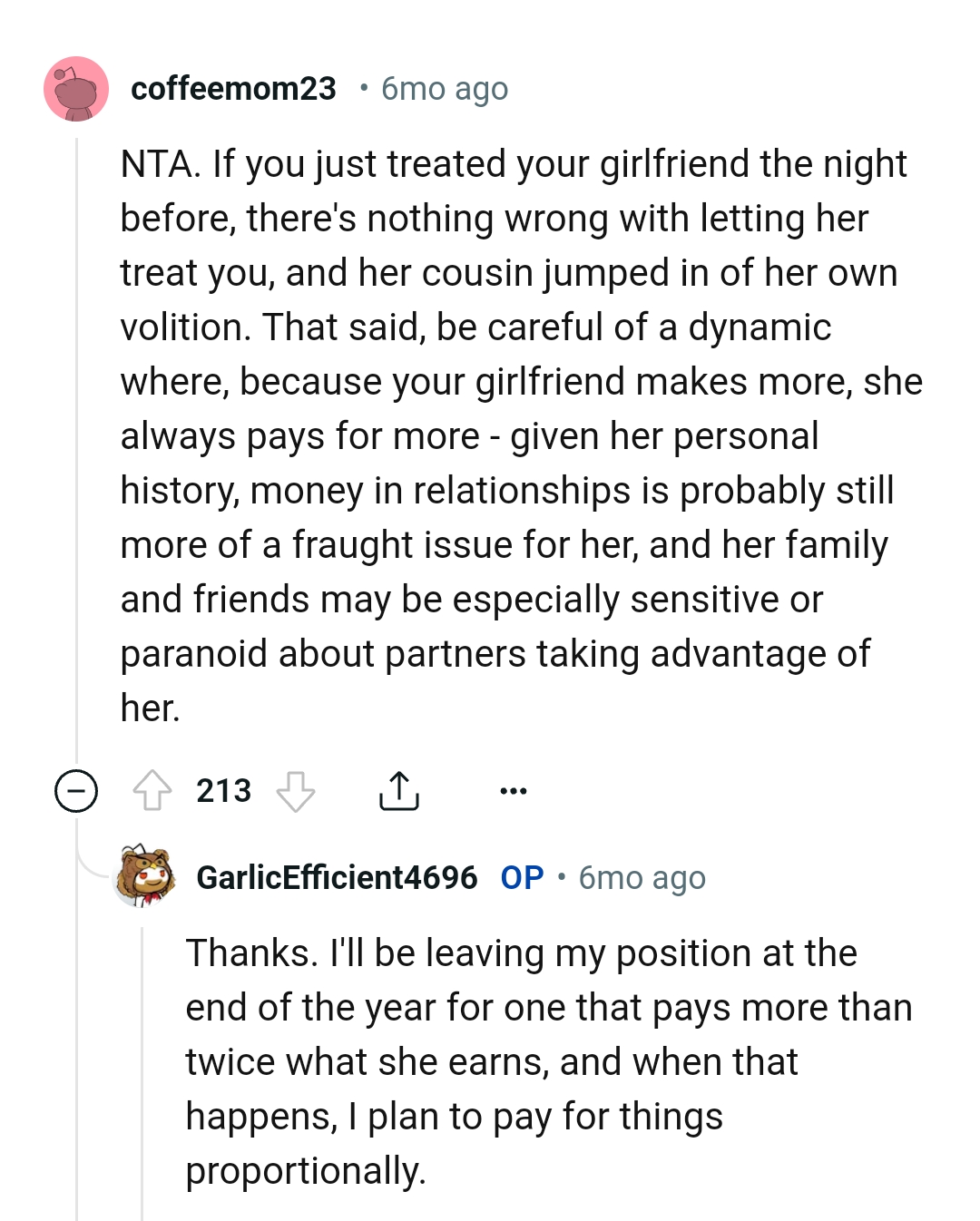This screenshot has height=1221, width=980.
Task: Share the coffeemom23 comment
Action: pos(398,790)
